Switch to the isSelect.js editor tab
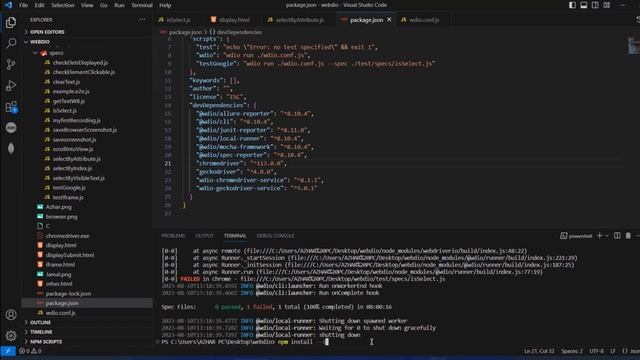The width and height of the screenshot is (640, 360). (x=178, y=20)
